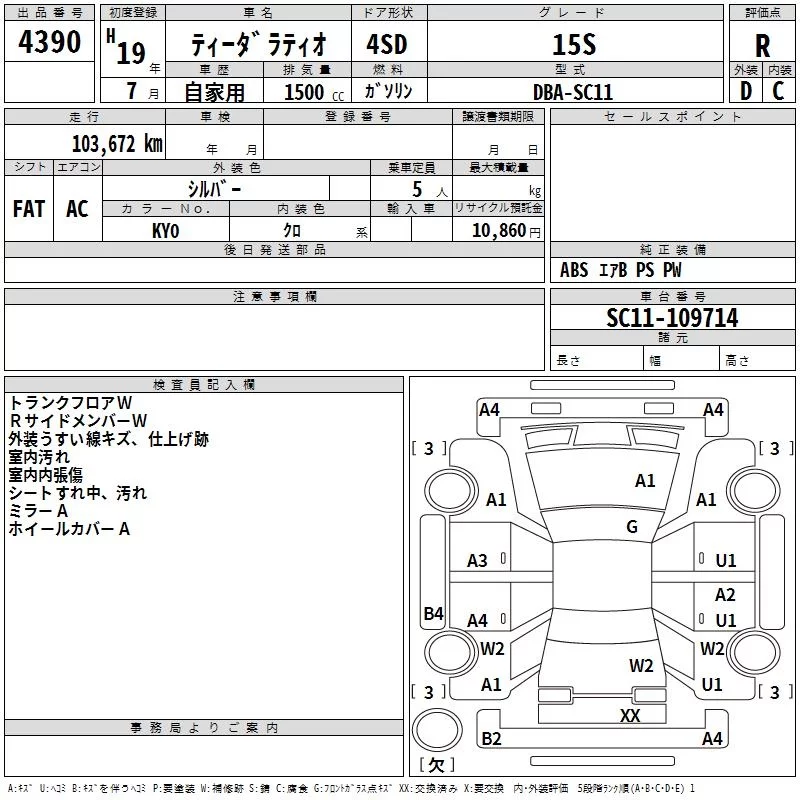Screen dimensions: 800x800
Task: Select the 車台番号 header
Action: [672, 296]
